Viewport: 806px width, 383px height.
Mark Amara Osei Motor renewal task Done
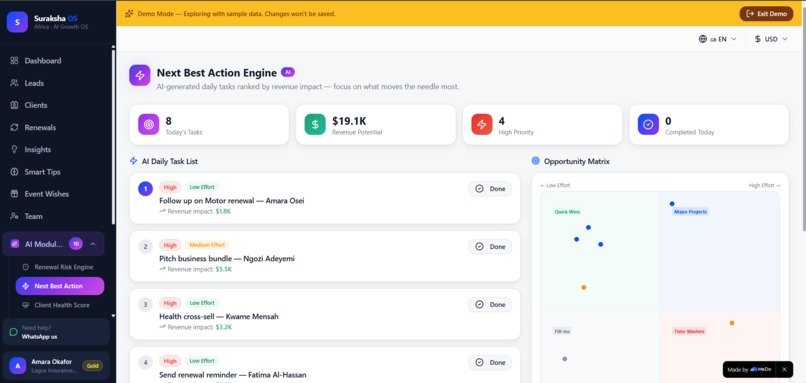(x=490, y=189)
